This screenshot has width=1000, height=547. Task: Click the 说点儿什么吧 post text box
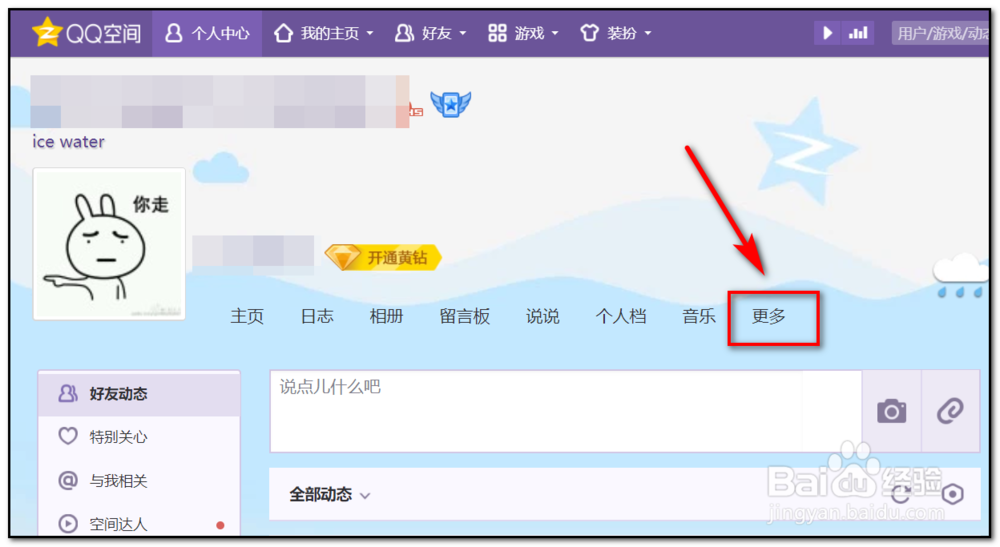(566, 411)
